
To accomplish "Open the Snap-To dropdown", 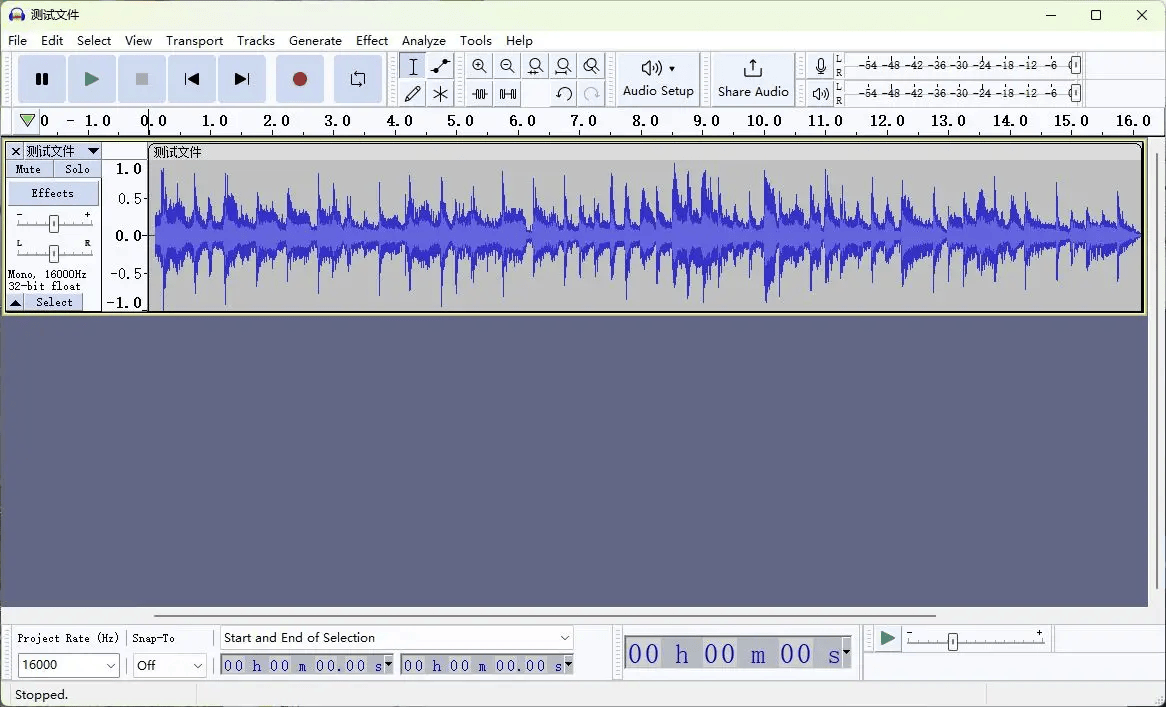I will pyautogui.click(x=197, y=666).
